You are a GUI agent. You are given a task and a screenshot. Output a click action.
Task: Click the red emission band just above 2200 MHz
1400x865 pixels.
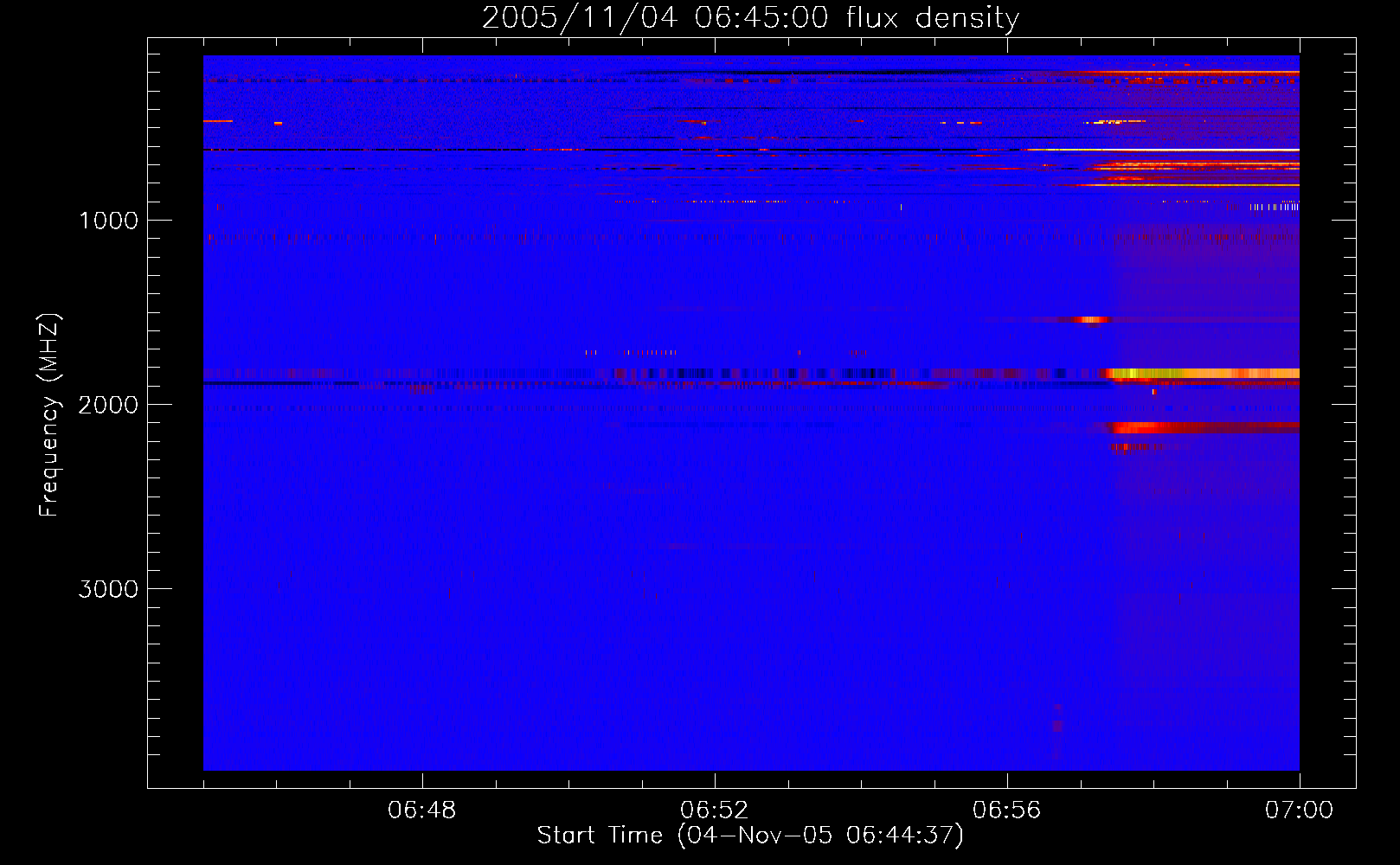[x=1205, y=427]
